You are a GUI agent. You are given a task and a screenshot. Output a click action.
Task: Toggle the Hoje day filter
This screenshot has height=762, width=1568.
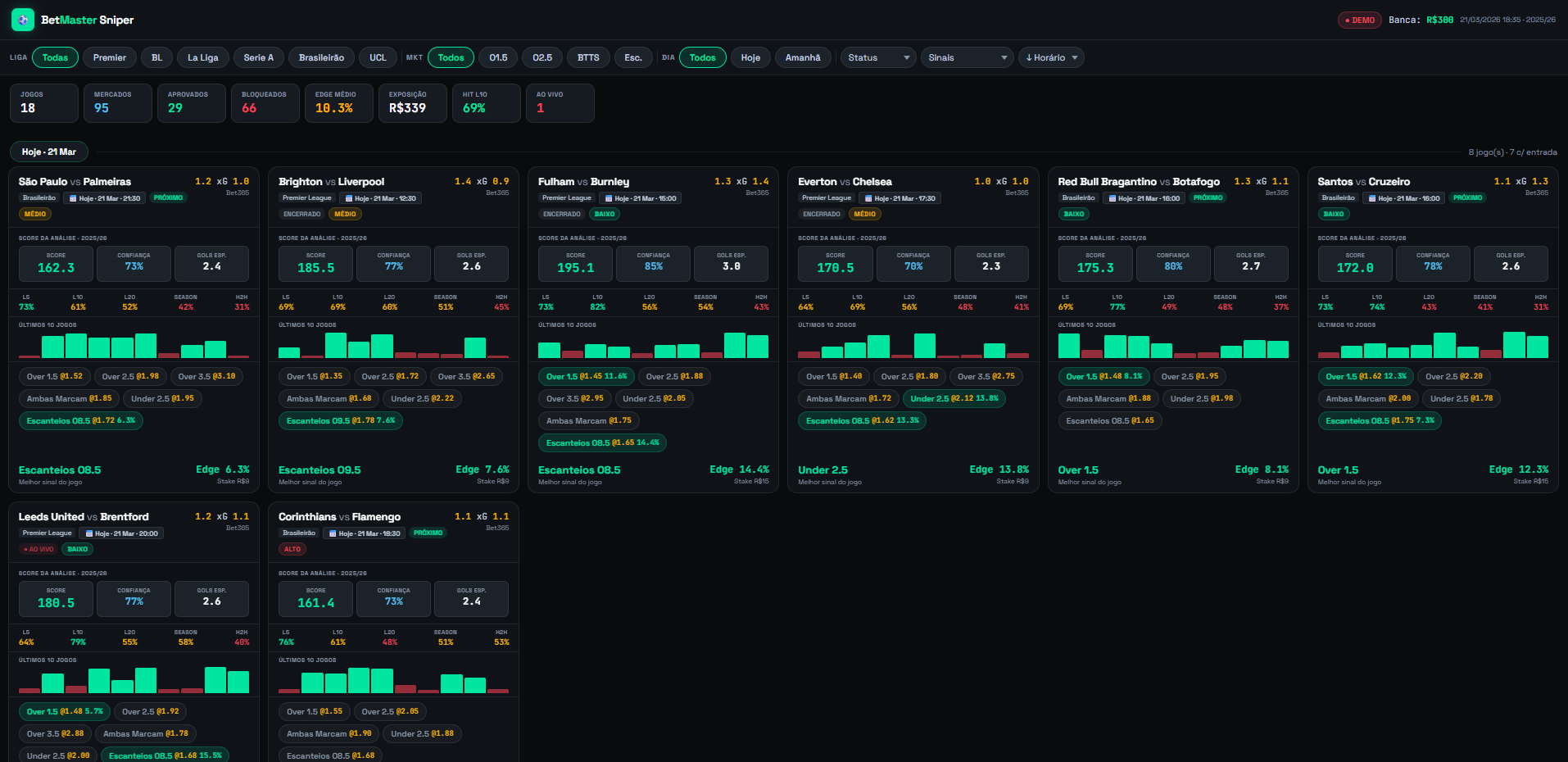click(x=750, y=57)
